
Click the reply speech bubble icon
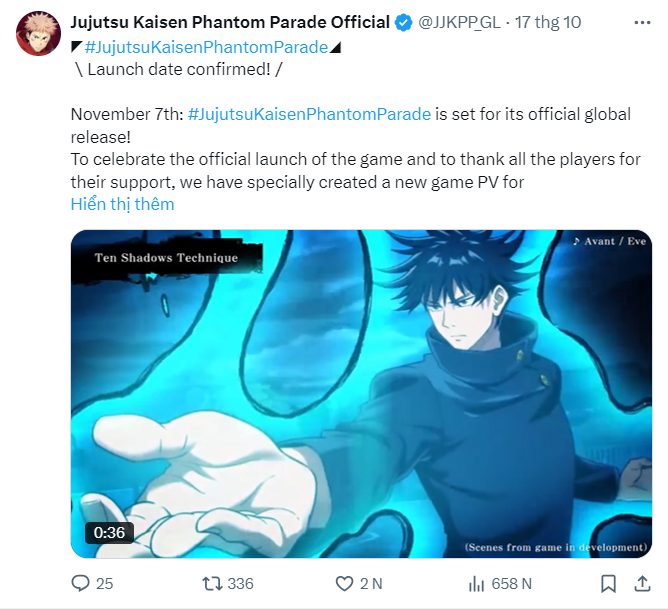coord(80,583)
